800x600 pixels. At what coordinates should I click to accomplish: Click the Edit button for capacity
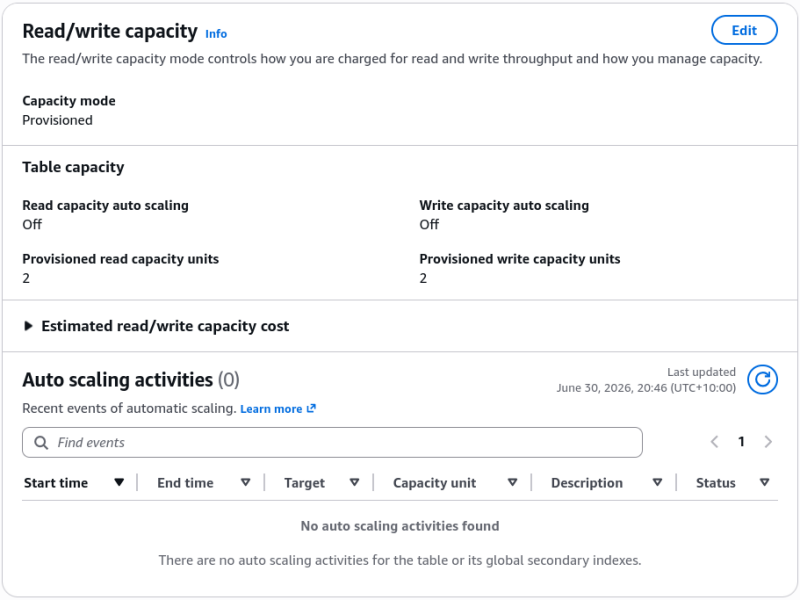coord(744,31)
